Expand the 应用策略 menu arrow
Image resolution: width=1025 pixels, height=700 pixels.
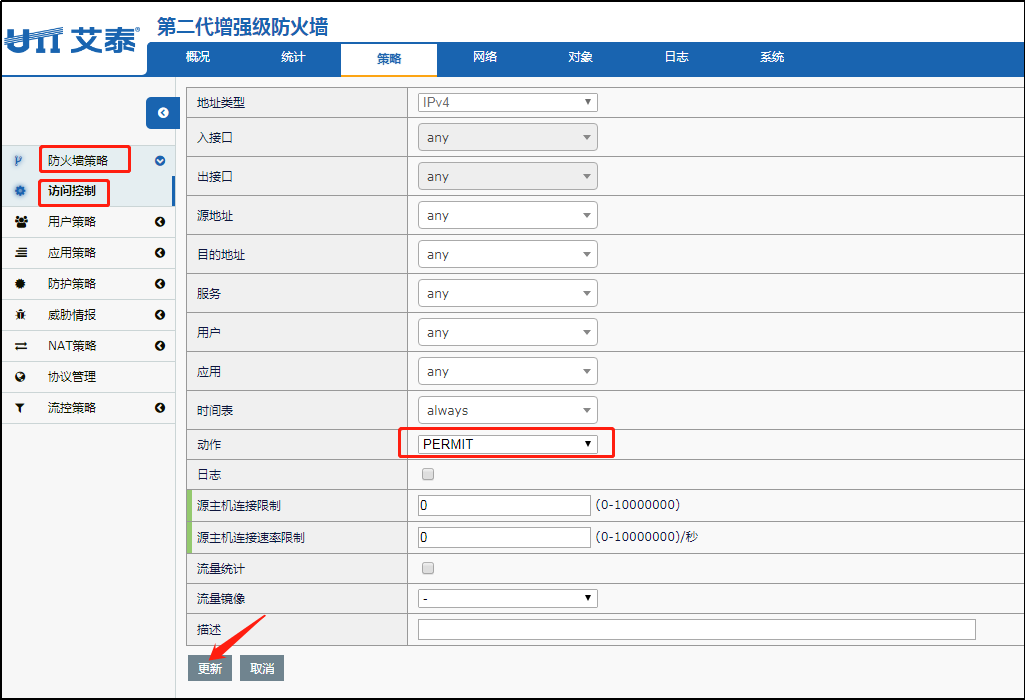(x=160, y=252)
